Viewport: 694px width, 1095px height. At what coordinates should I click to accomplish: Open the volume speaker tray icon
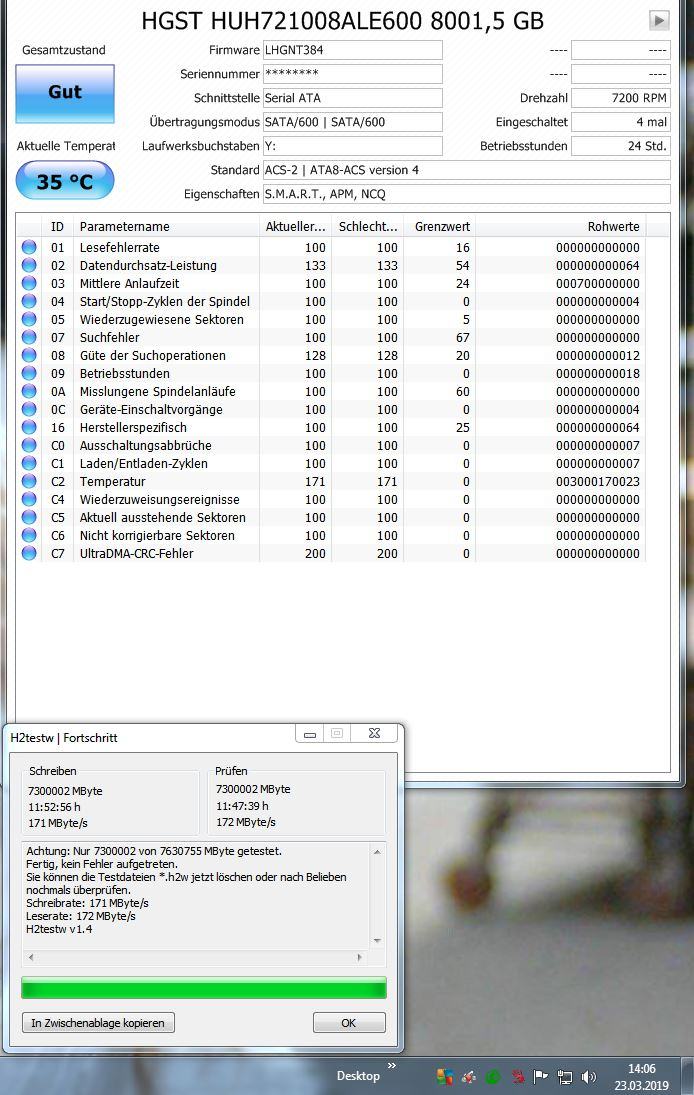point(589,1077)
